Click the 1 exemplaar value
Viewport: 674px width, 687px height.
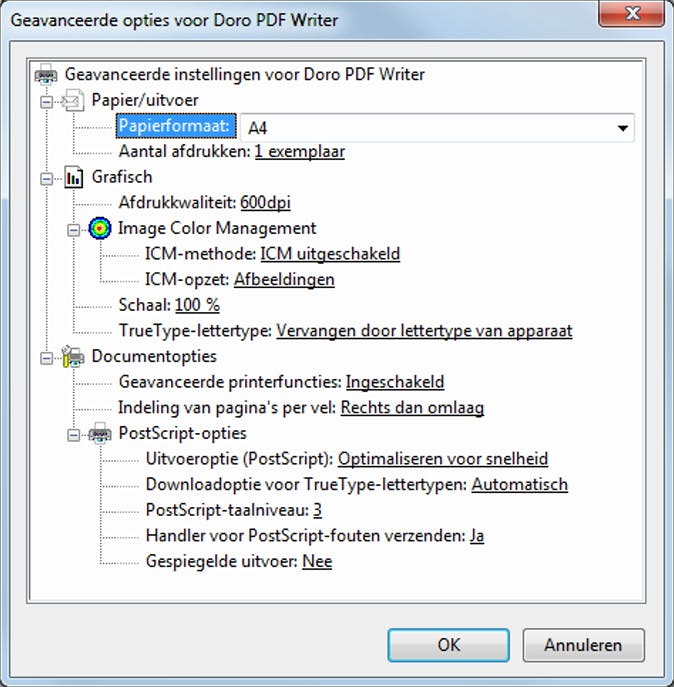click(x=300, y=152)
